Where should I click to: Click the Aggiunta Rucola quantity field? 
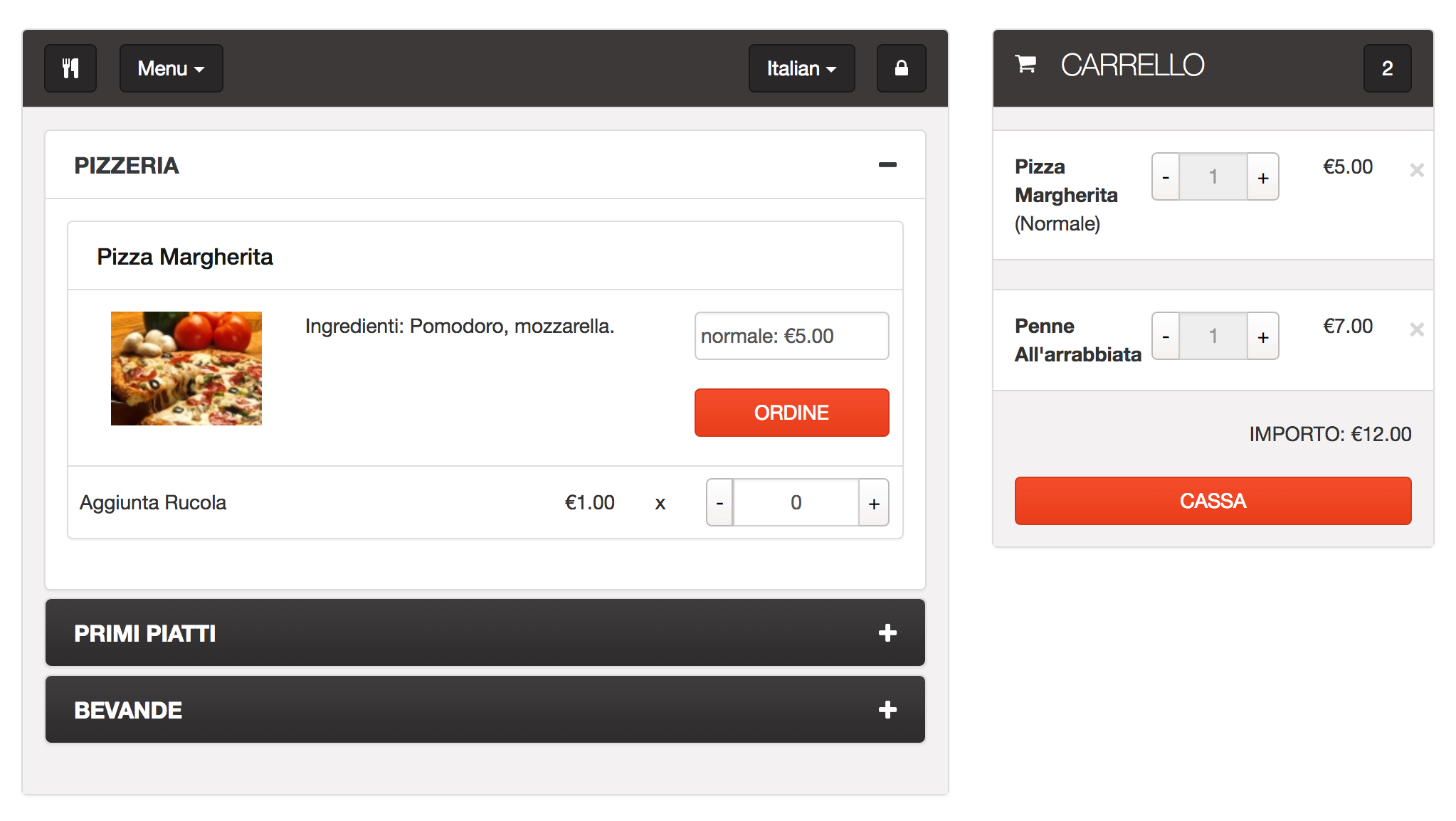coord(796,503)
